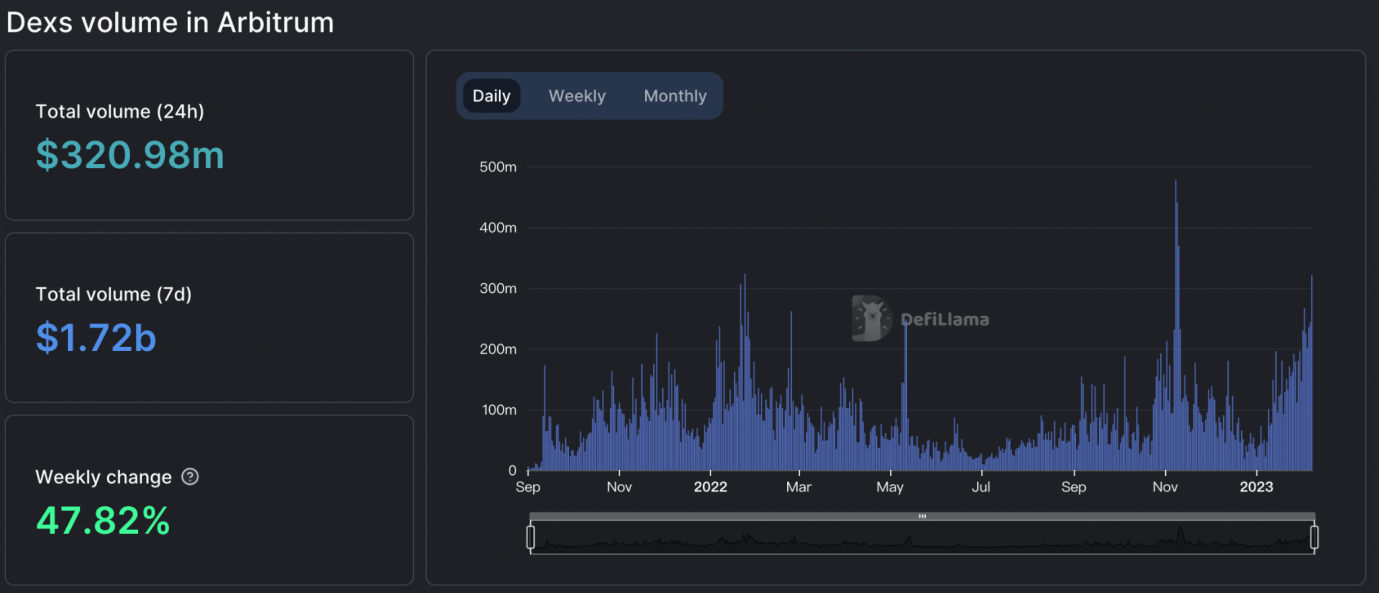Select the Daily chart interval tab
The height and width of the screenshot is (593, 1379).
point(491,96)
